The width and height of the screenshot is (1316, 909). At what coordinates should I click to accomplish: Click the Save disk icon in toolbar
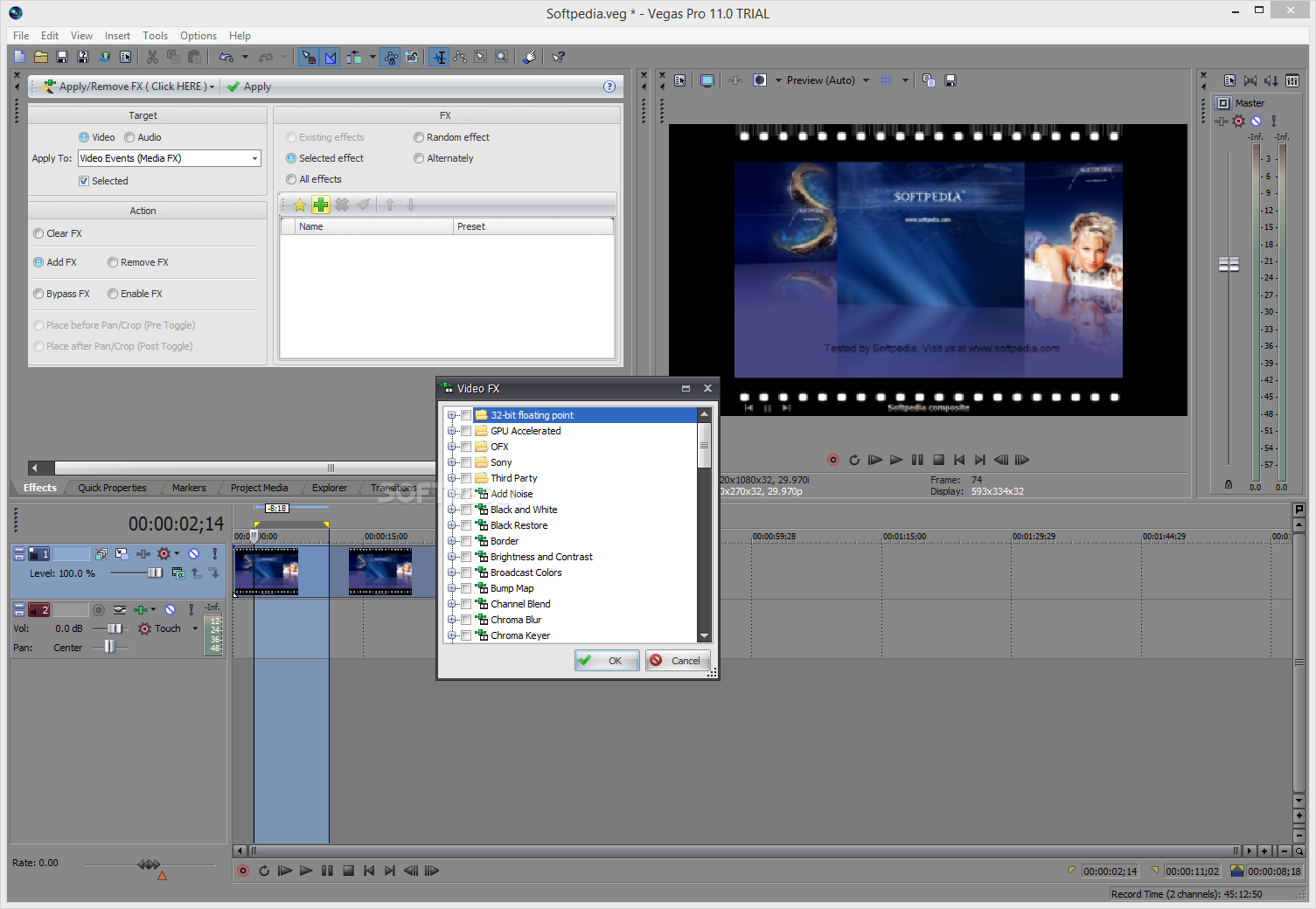click(x=62, y=57)
